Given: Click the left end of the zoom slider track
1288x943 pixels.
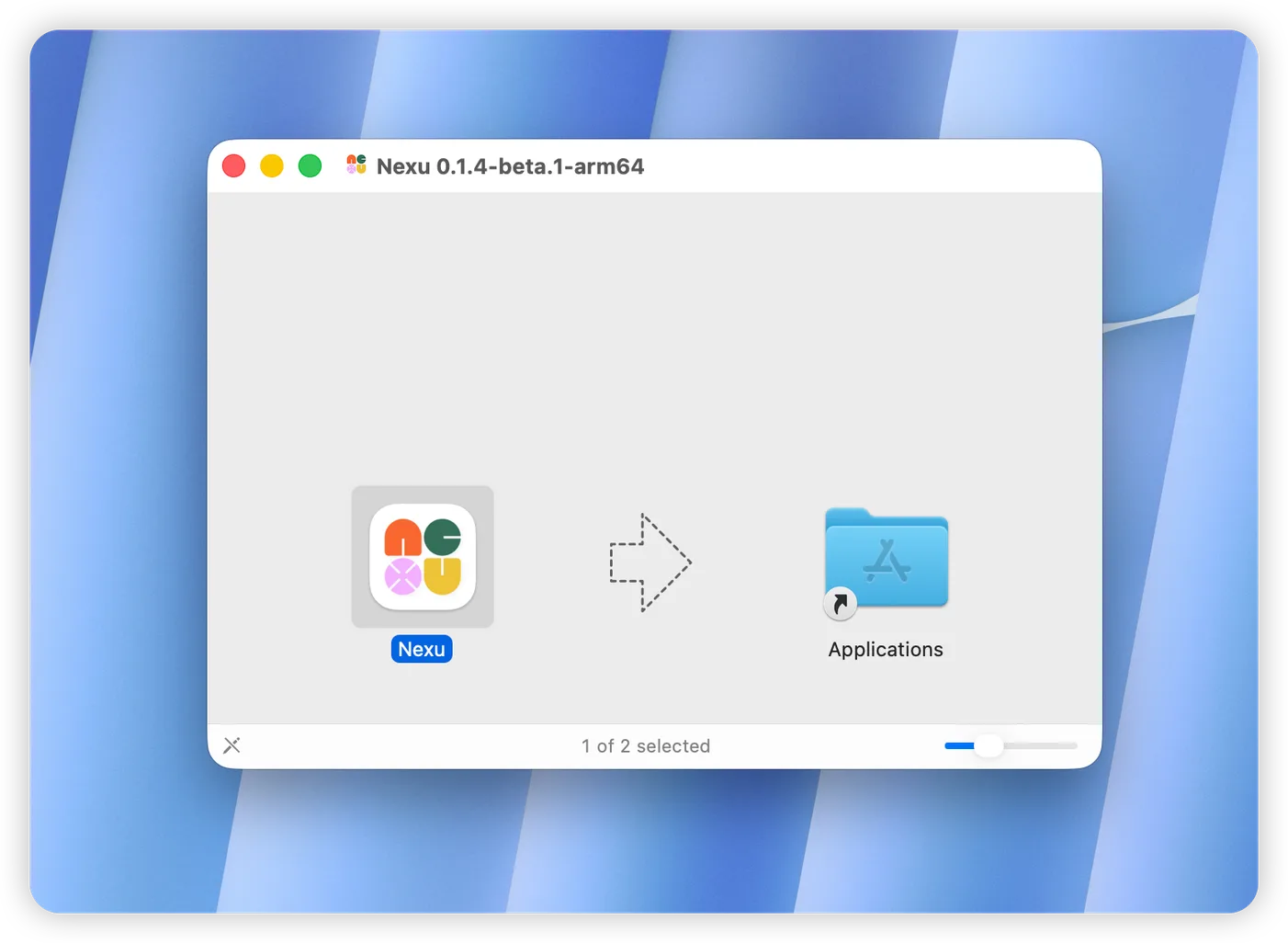Looking at the screenshot, I should (948, 746).
